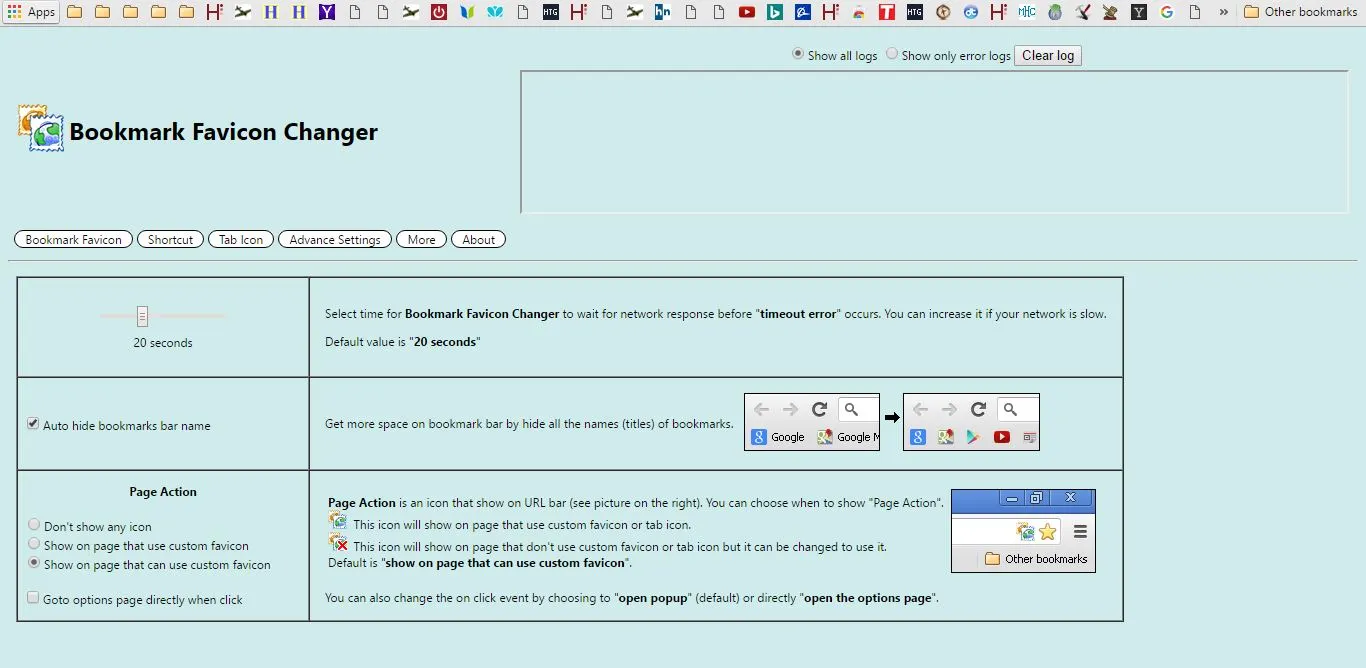Clear the log with Clear log button
Image resolution: width=1366 pixels, height=668 pixels.
click(1048, 56)
